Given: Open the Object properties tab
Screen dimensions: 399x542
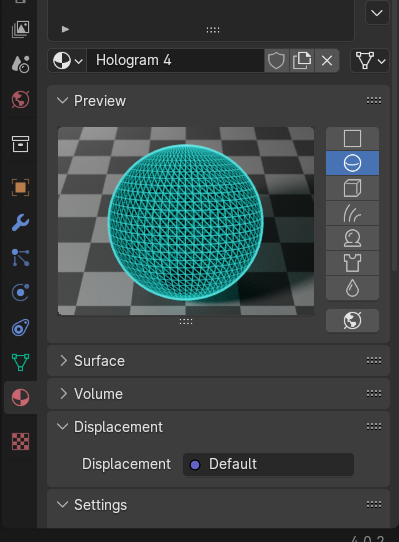Looking at the screenshot, I should [x=20, y=187].
